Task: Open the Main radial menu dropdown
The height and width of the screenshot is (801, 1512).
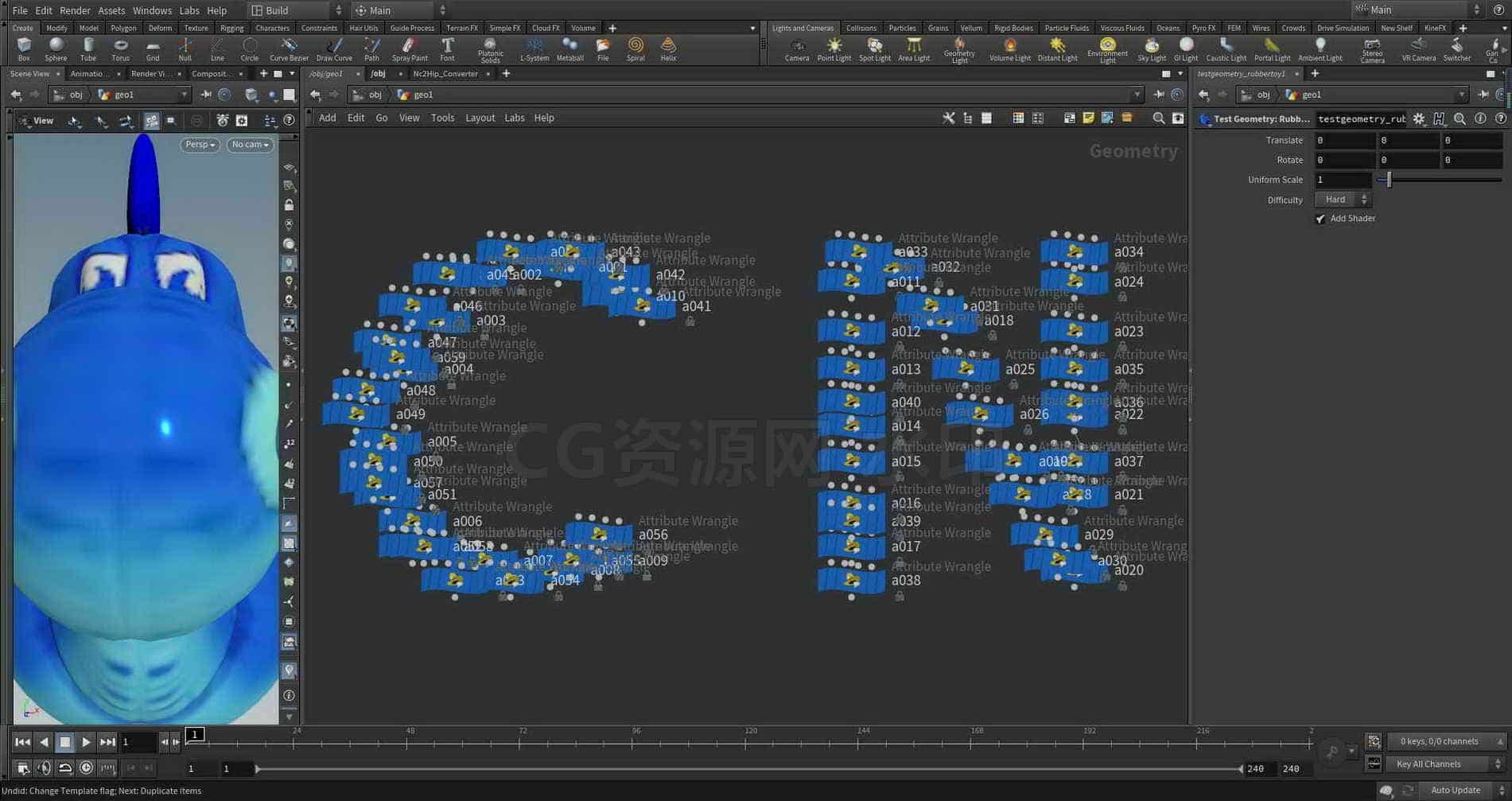Action: 400,10
